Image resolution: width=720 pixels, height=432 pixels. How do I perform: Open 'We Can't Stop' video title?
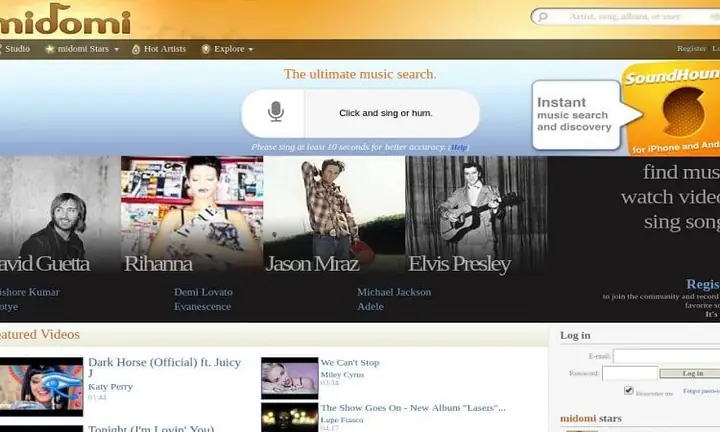tap(350, 363)
